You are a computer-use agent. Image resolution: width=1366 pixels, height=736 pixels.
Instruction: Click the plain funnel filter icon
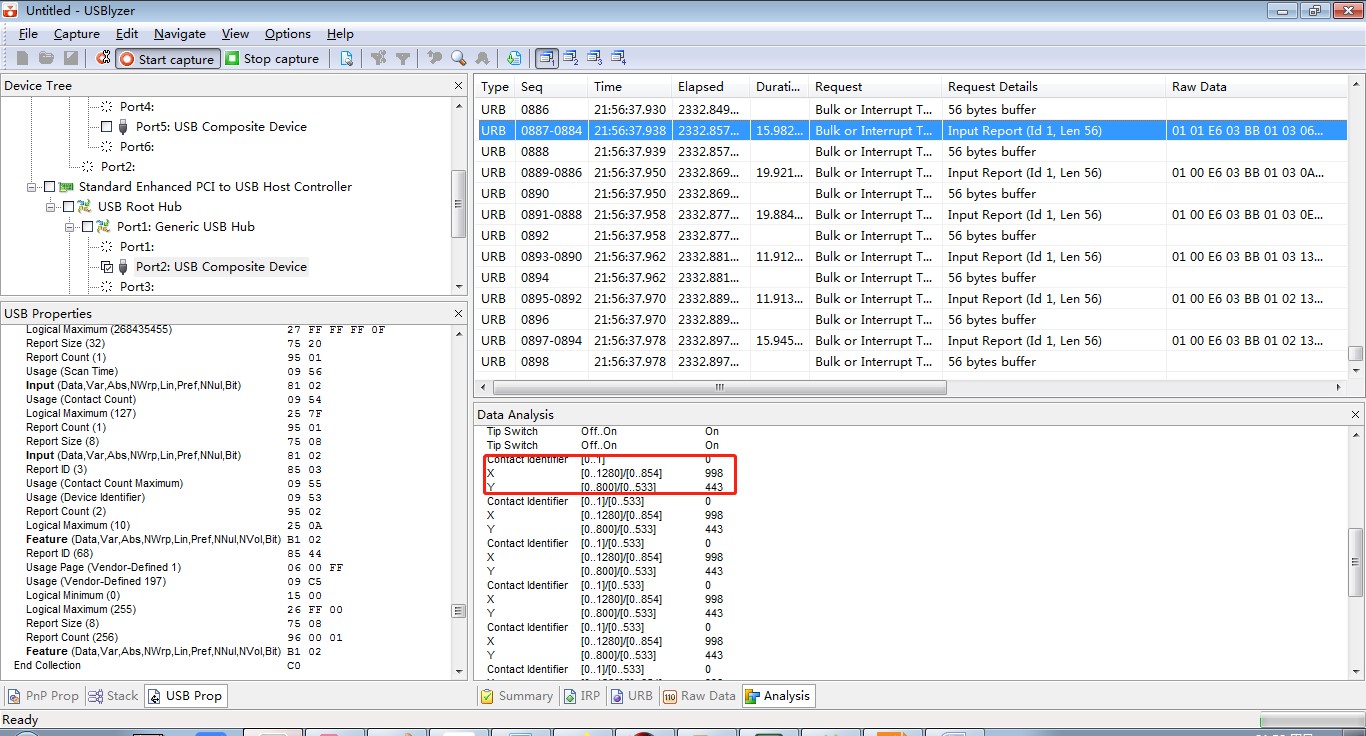coord(402,58)
